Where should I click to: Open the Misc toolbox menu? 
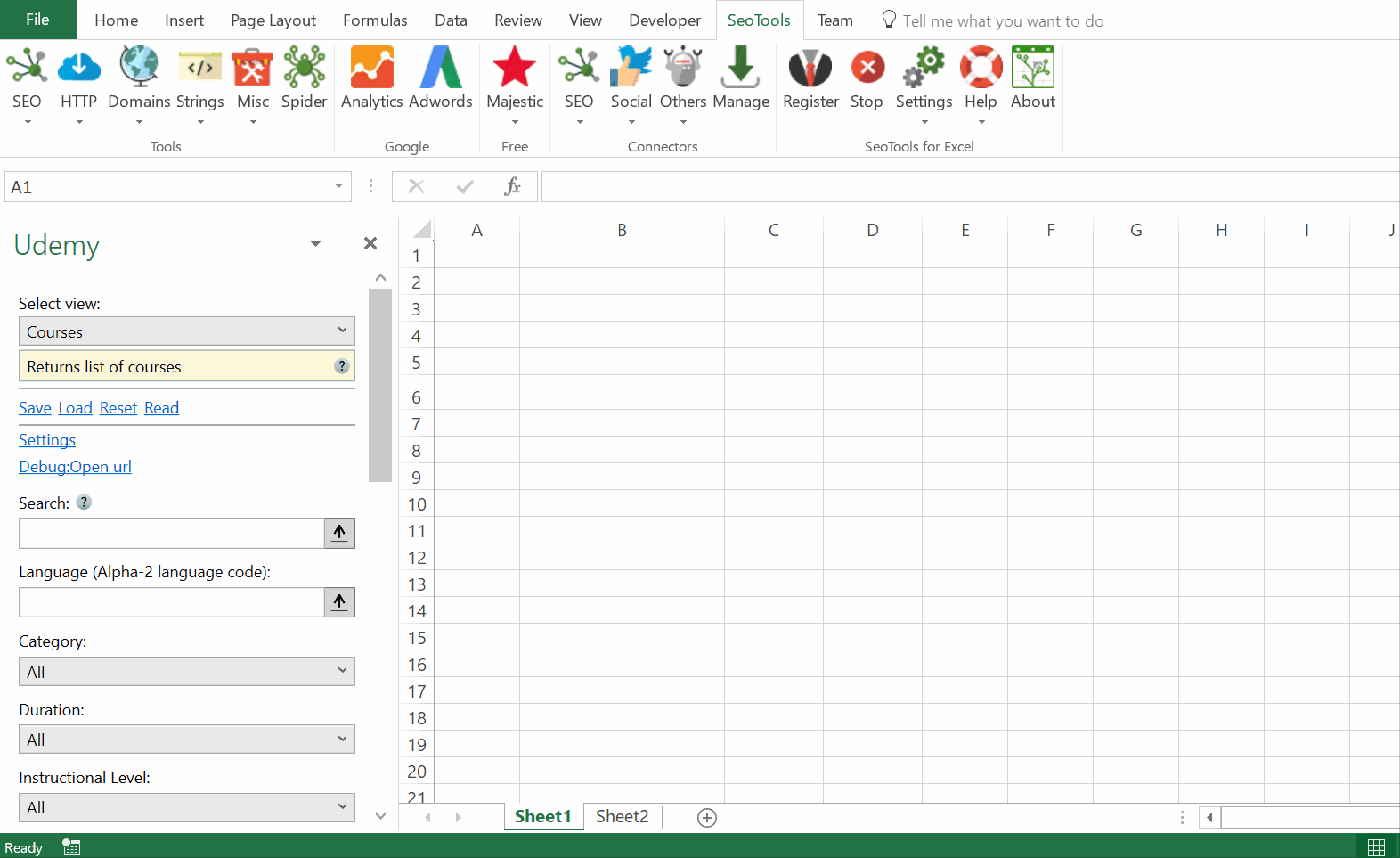click(253, 67)
